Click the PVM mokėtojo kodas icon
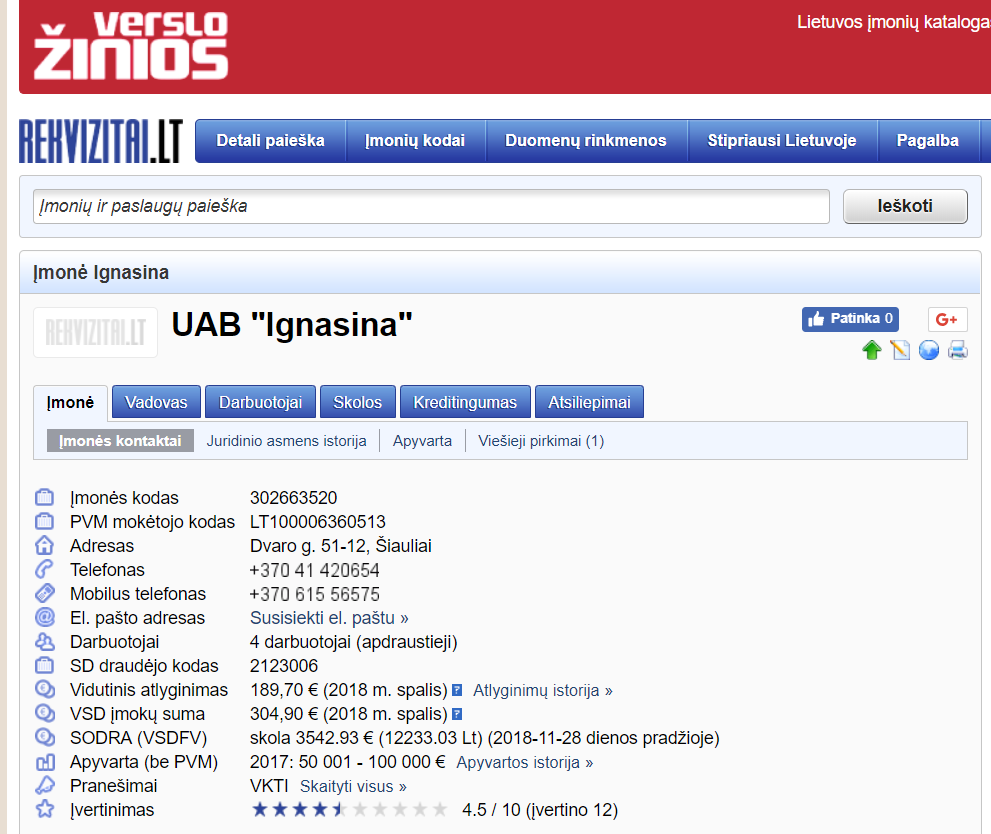Viewport: 991px width, 834px height. click(x=44, y=521)
